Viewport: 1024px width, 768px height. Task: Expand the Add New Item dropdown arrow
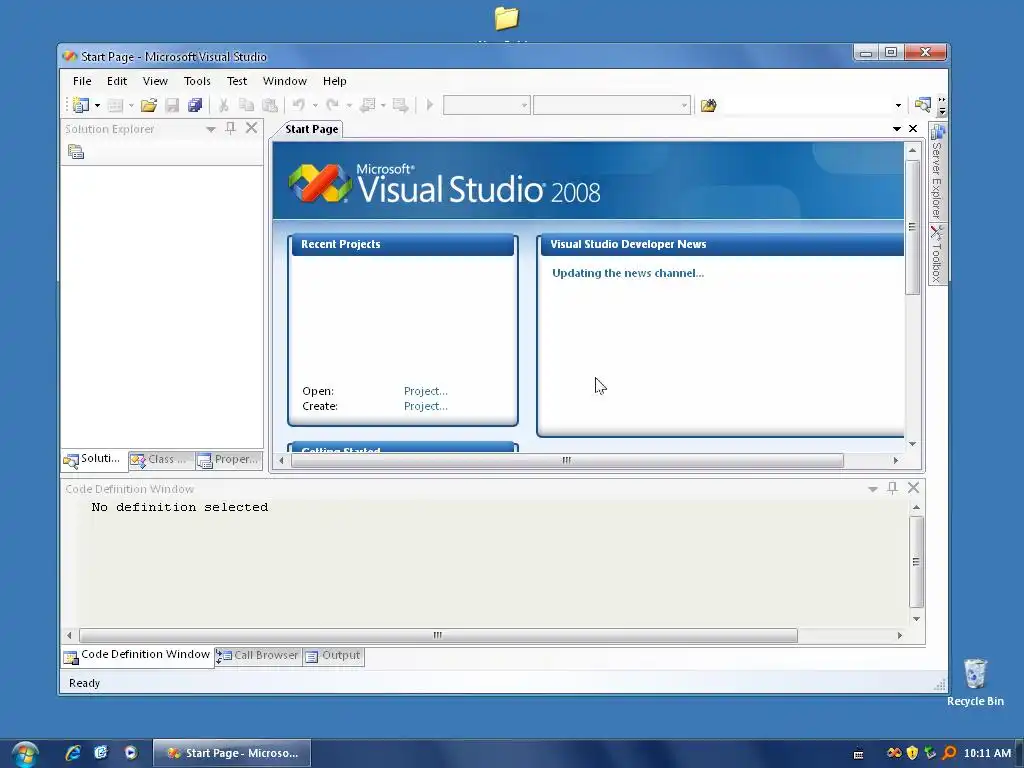[131, 105]
